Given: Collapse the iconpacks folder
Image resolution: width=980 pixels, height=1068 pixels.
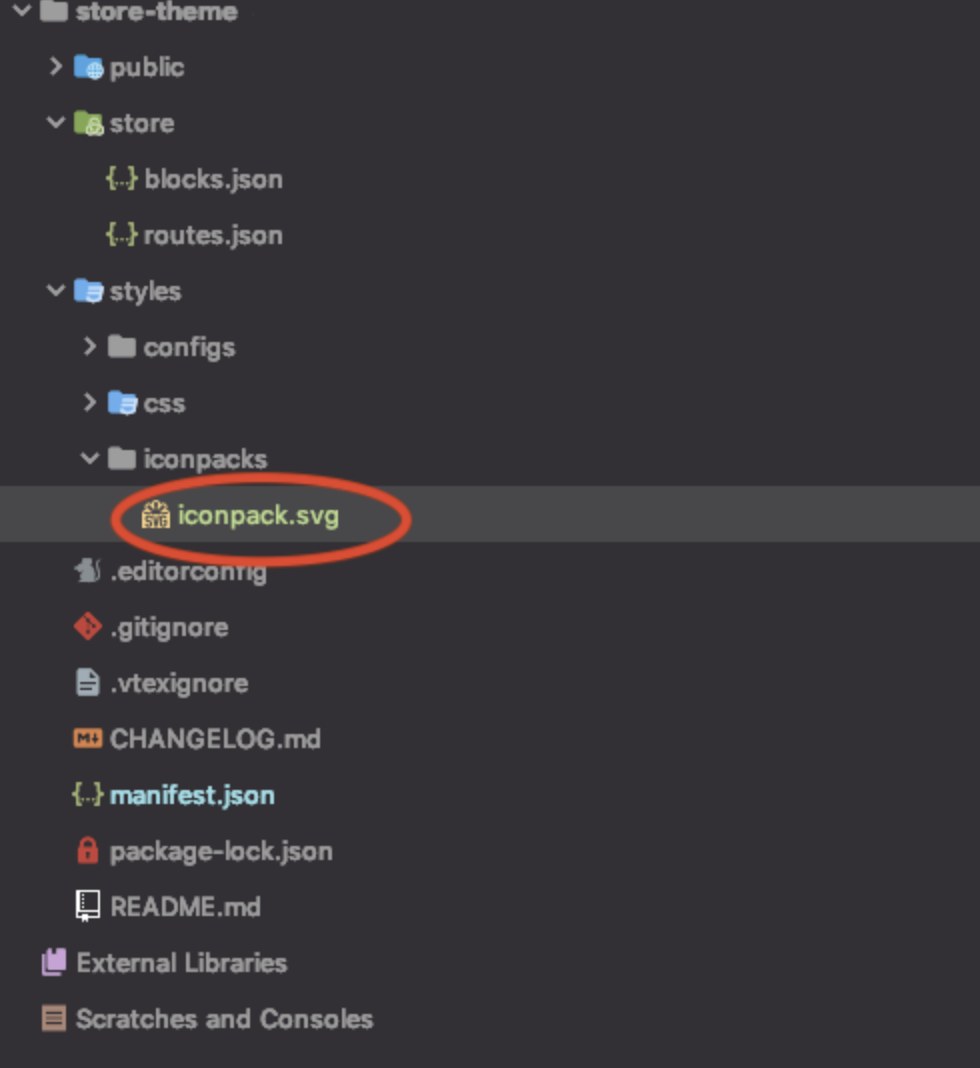Looking at the screenshot, I should (x=89, y=458).
